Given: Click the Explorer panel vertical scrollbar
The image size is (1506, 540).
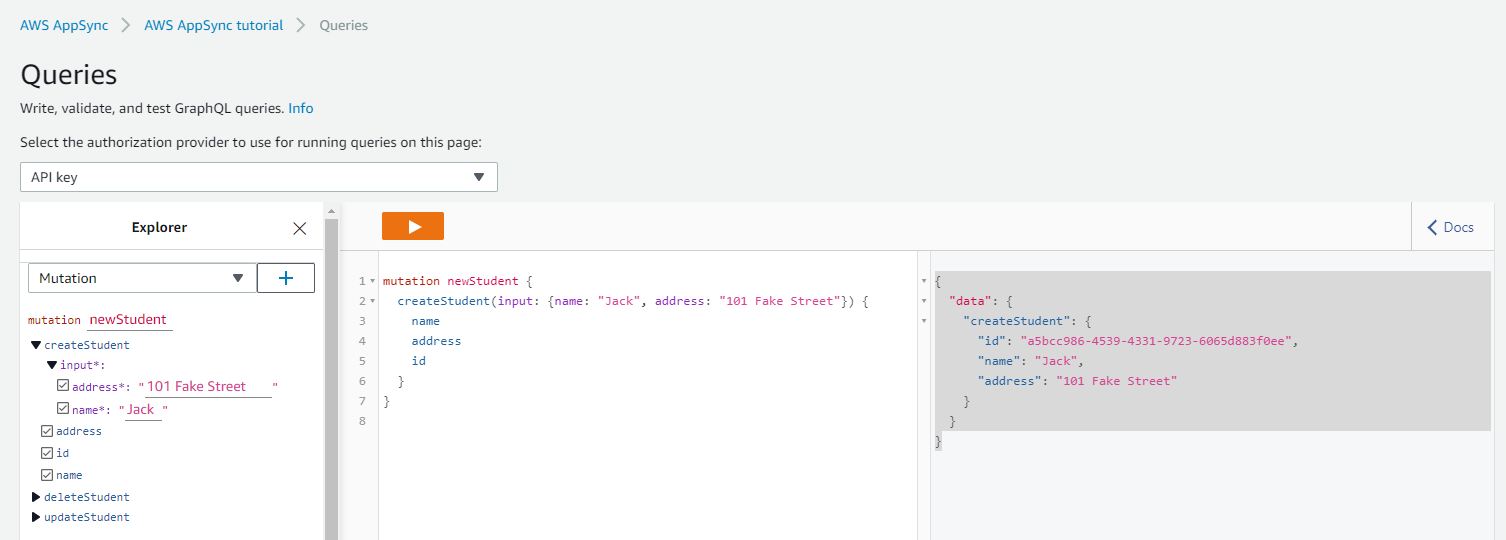Looking at the screenshot, I should [331, 380].
